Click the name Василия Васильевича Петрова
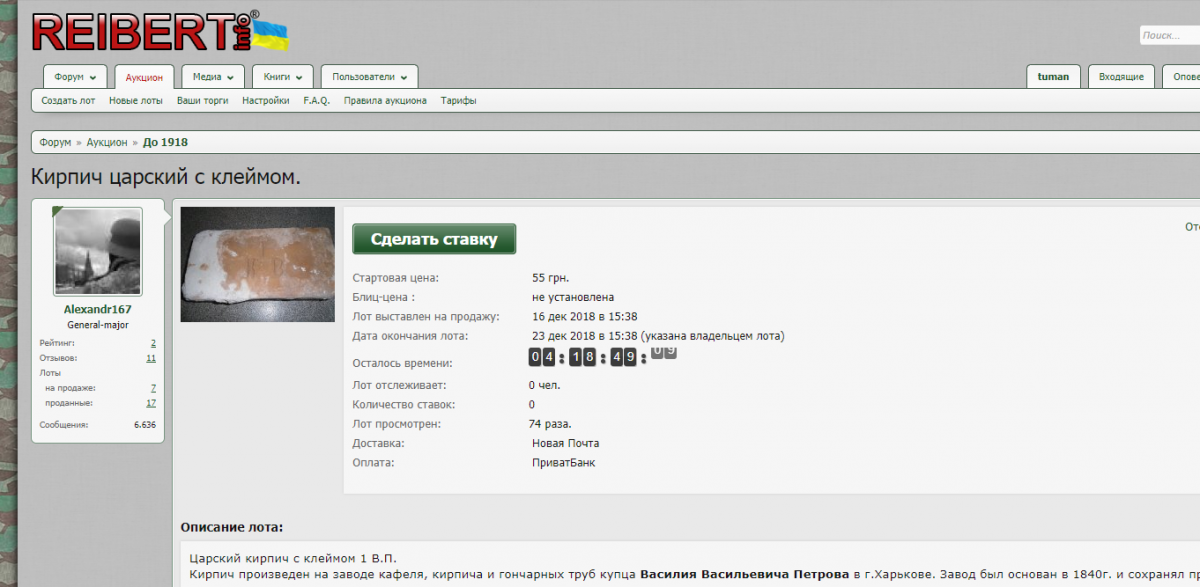 coord(744,574)
